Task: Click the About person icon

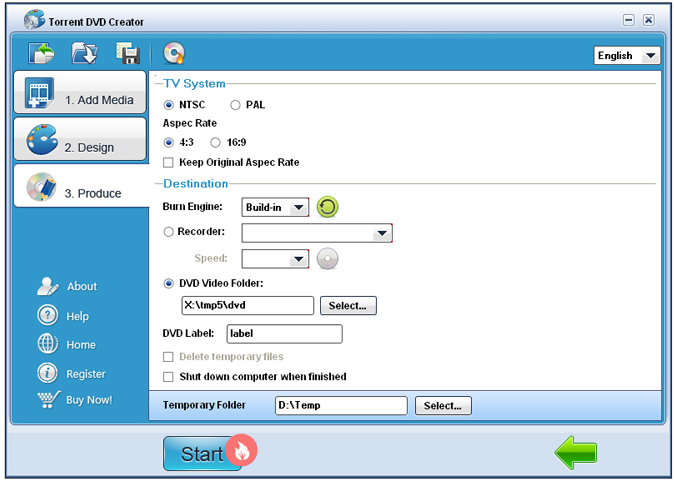Action: click(47, 286)
